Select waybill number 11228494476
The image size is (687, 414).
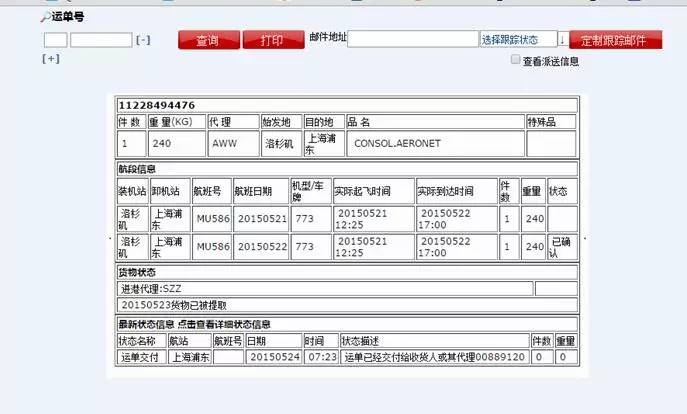point(157,105)
